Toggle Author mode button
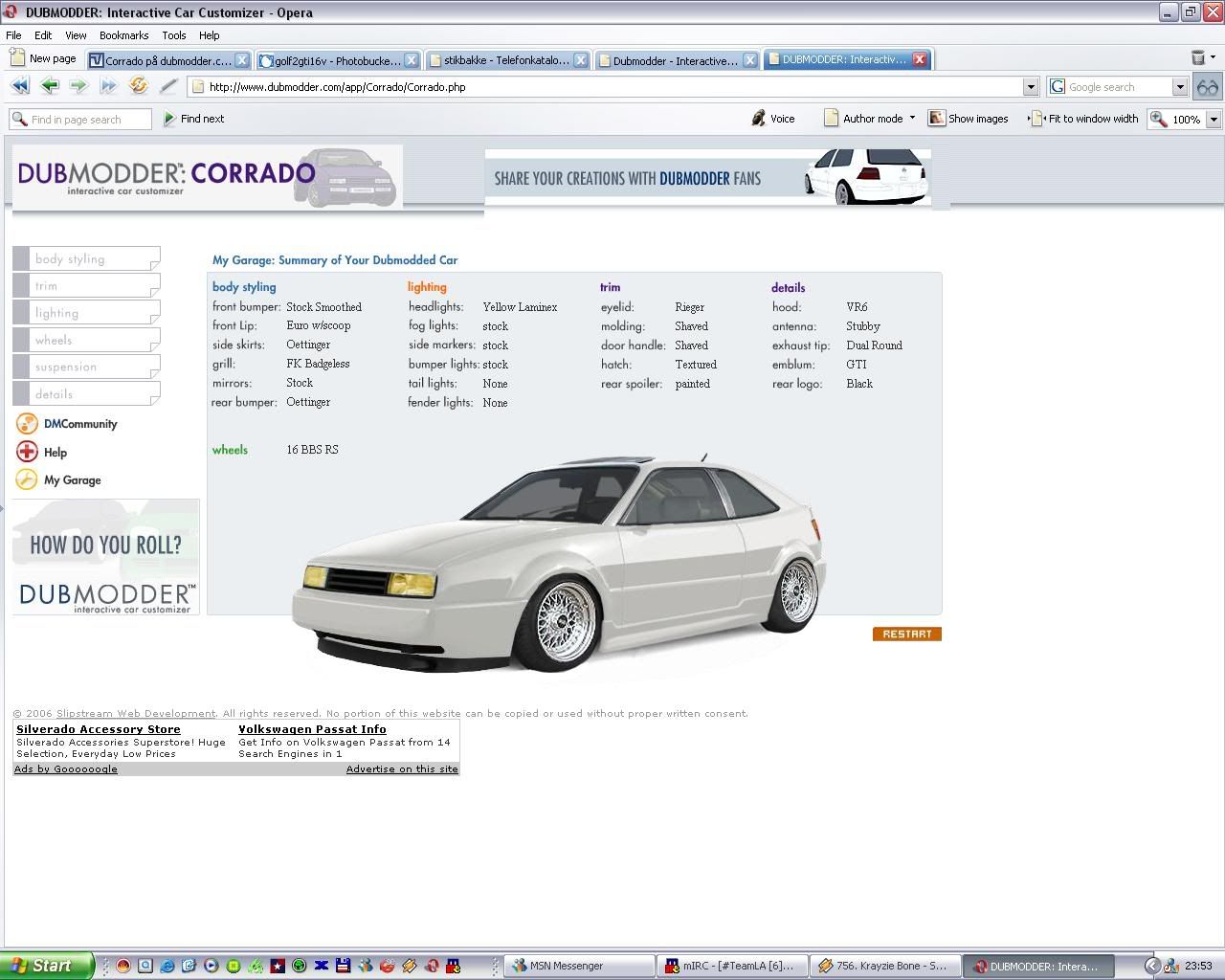Screen dimensions: 1225x980 (x=863, y=119)
